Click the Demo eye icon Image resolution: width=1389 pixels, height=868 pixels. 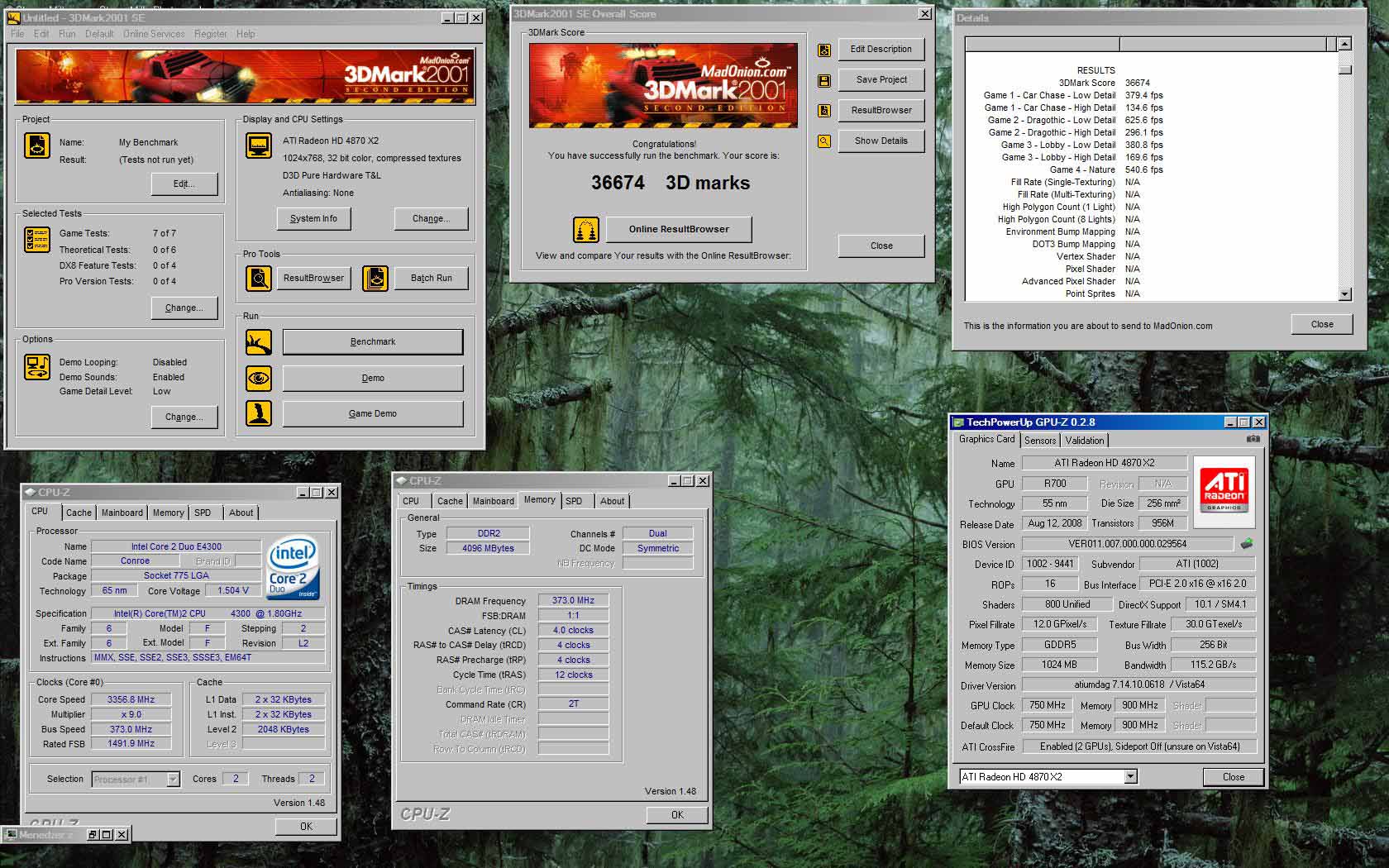pos(259,378)
